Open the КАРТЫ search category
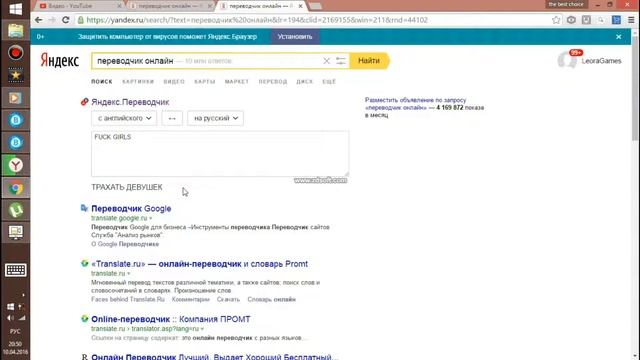This screenshot has height=360, width=640. coord(204,82)
